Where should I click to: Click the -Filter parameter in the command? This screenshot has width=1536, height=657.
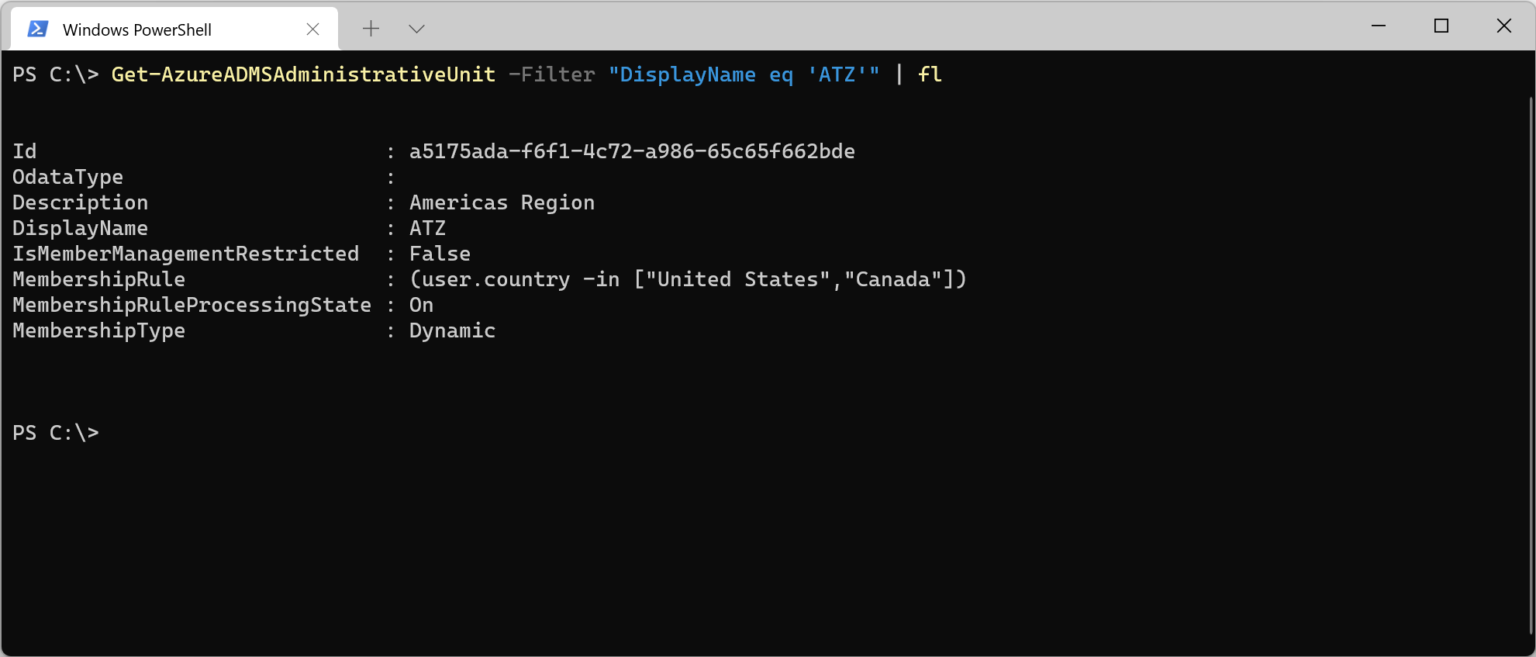click(x=552, y=75)
